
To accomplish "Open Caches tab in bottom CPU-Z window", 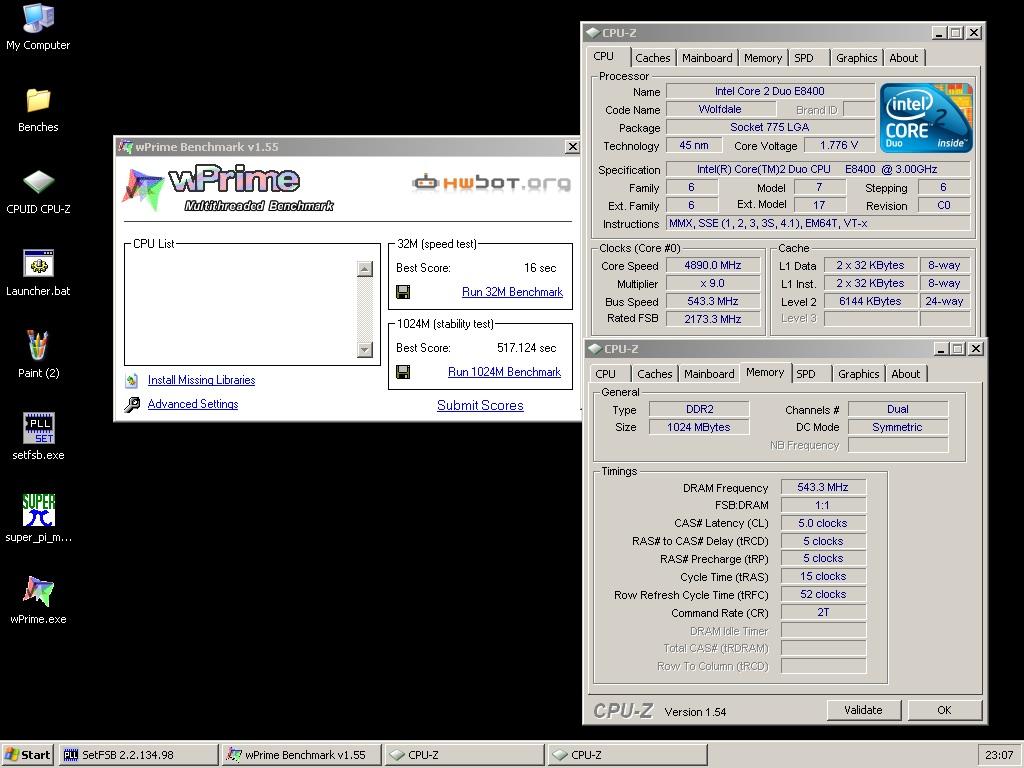I will [654, 374].
